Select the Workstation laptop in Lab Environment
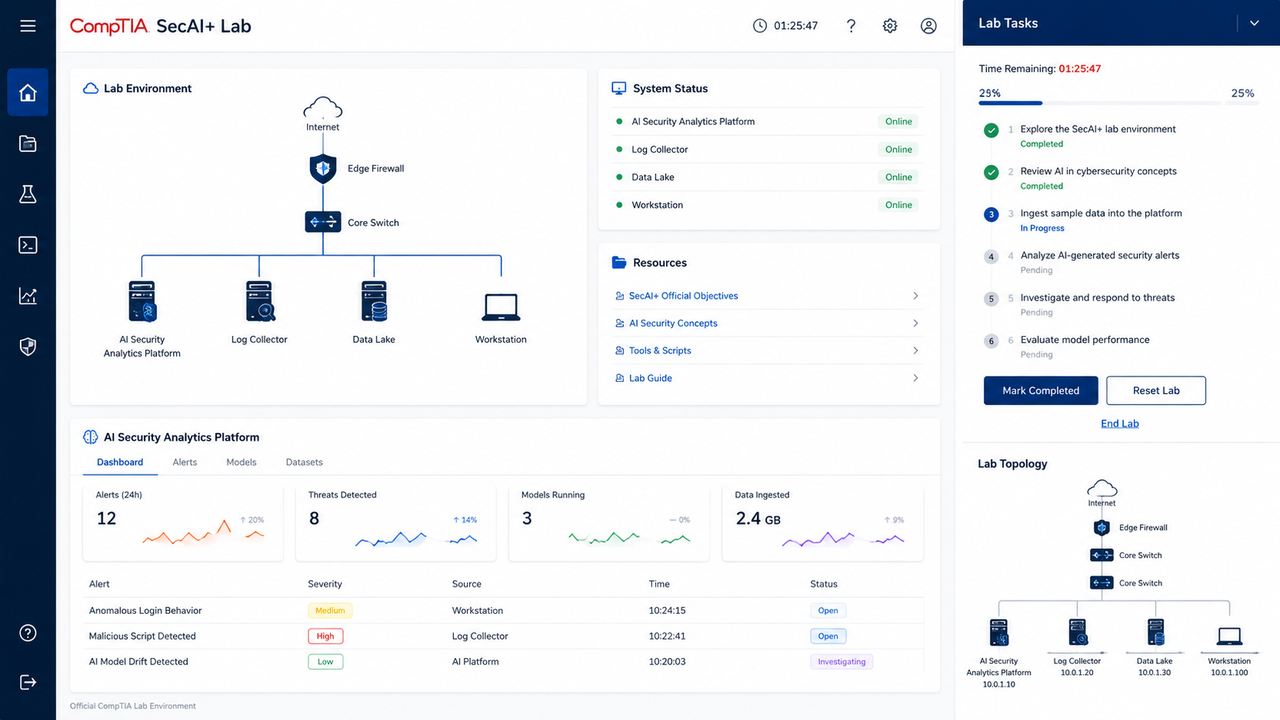Viewport: 1280px width, 720px height. [x=501, y=307]
